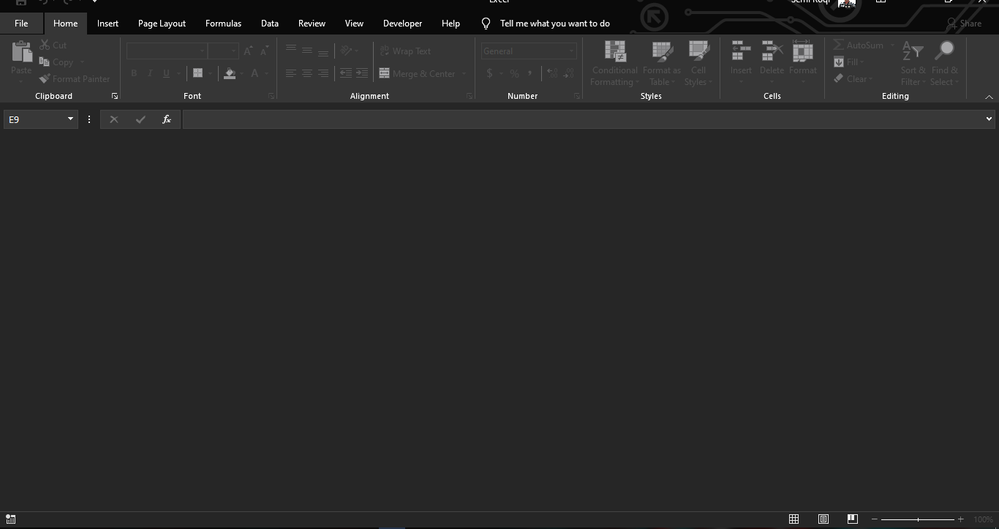Click the Delete cells icon
999x529 pixels.
772,51
